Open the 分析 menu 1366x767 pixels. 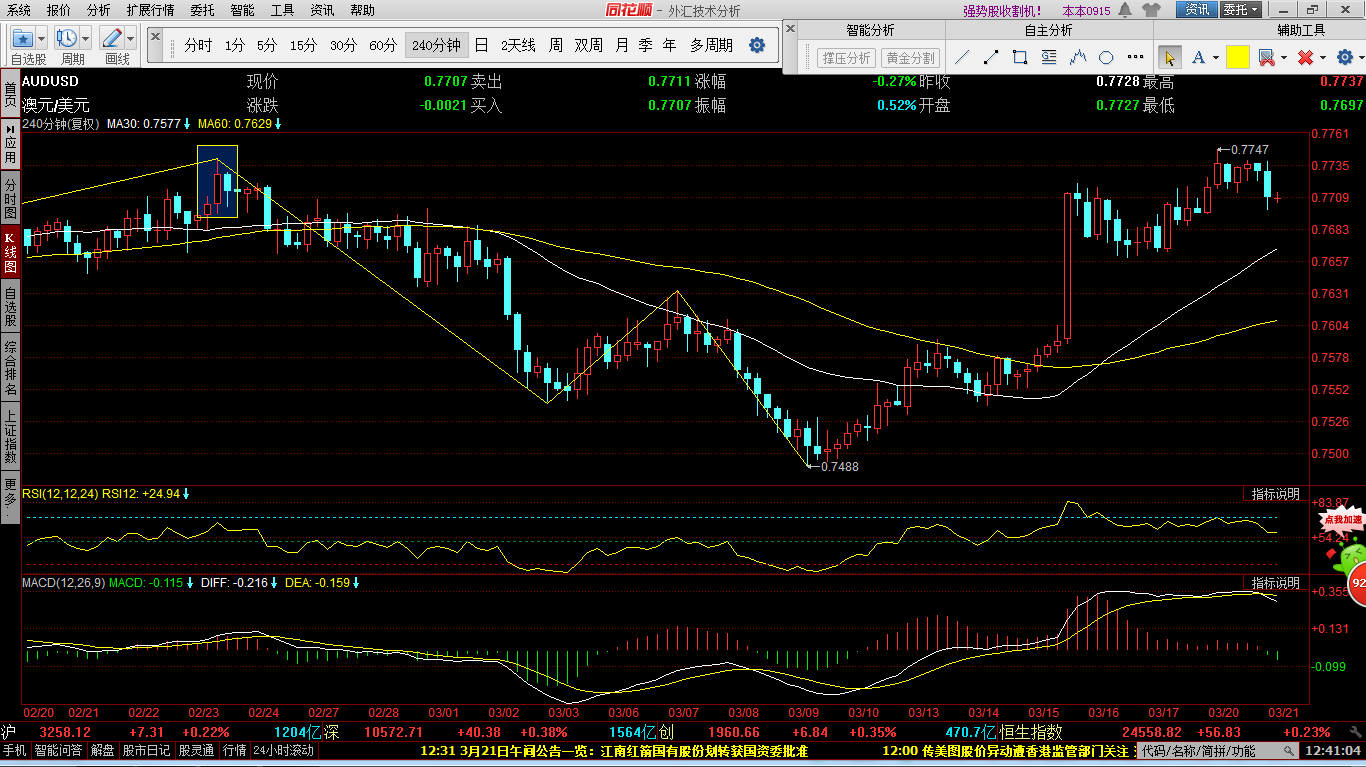point(98,10)
